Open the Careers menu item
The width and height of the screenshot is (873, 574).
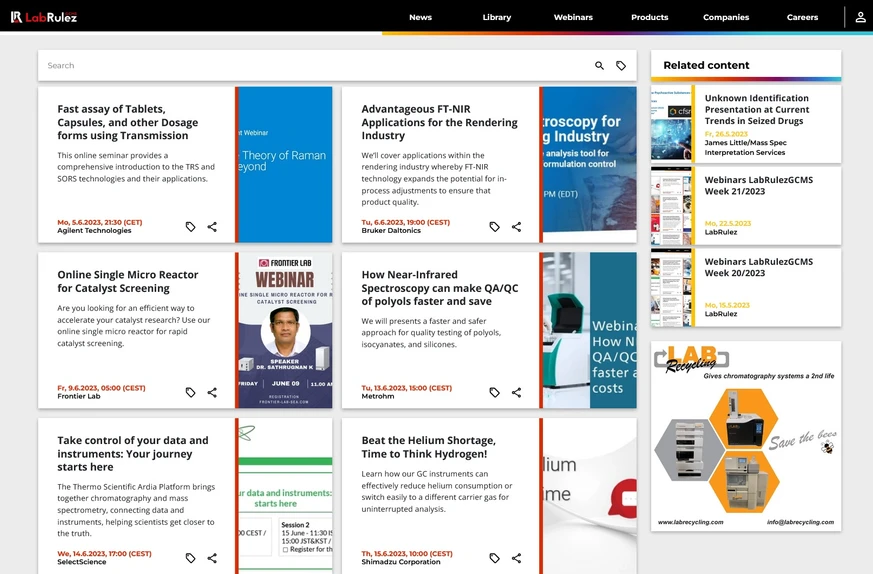[x=802, y=17]
